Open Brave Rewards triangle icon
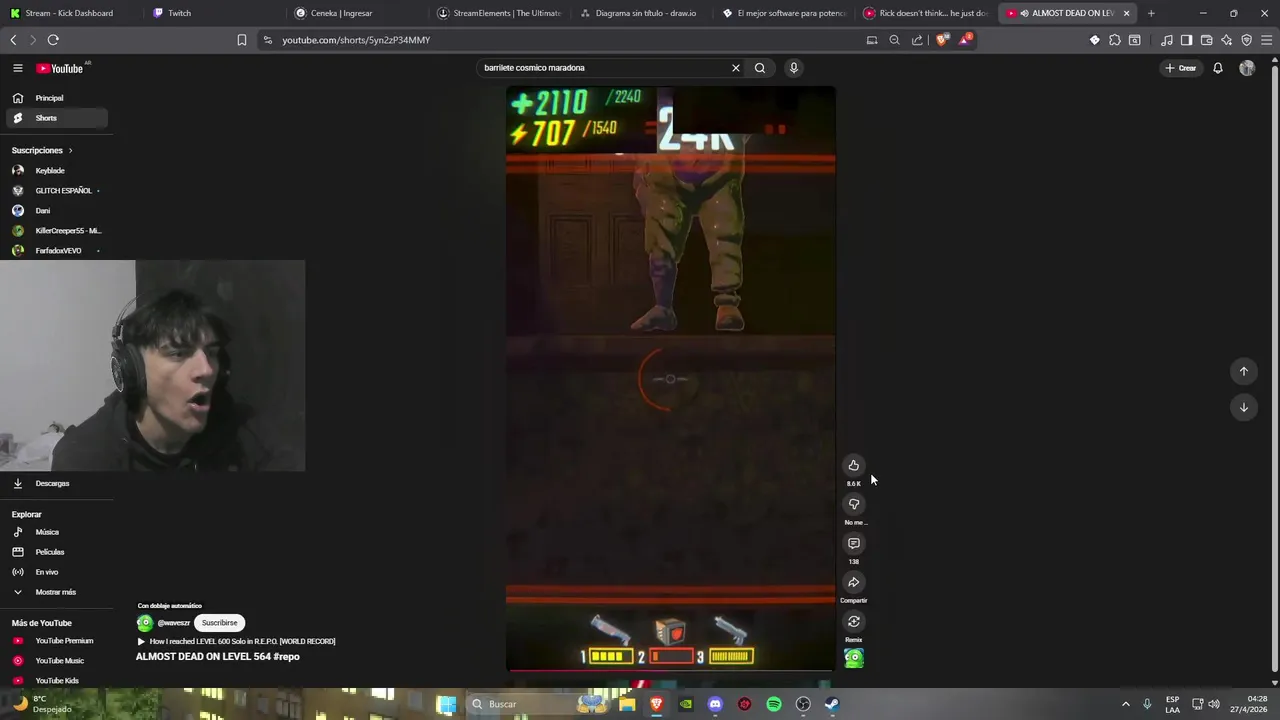The width and height of the screenshot is (1280, 720). pyautogui.click(x=965, y=40)
